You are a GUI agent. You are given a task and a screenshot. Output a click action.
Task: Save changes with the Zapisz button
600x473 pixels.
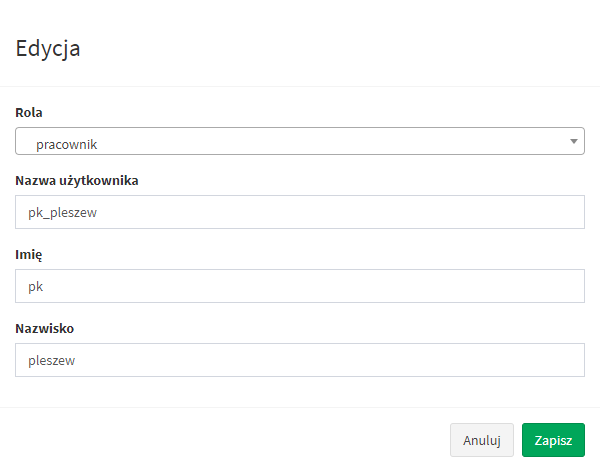click(x=553, y=440)
